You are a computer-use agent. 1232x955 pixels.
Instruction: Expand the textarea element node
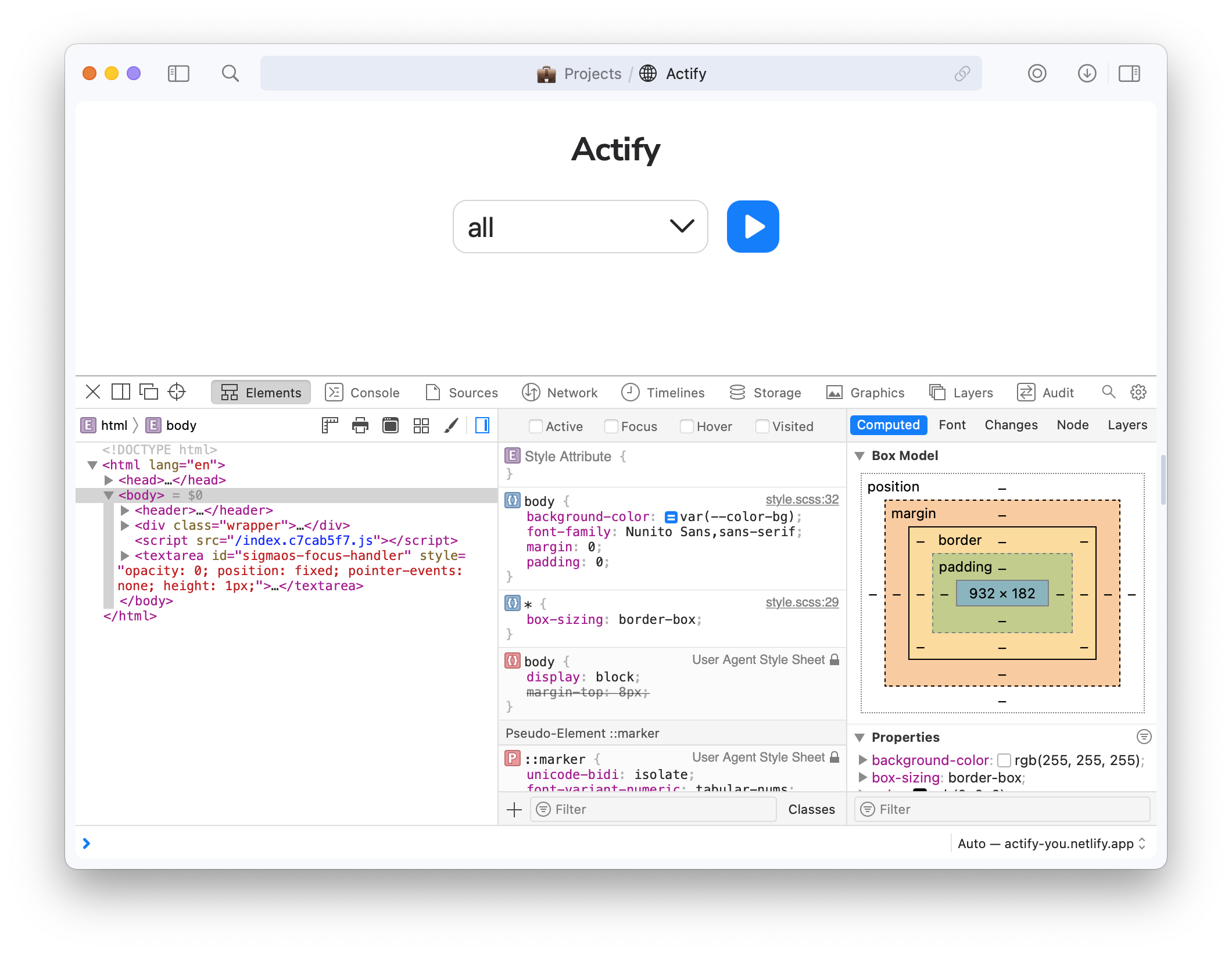[x=124, y=556]
